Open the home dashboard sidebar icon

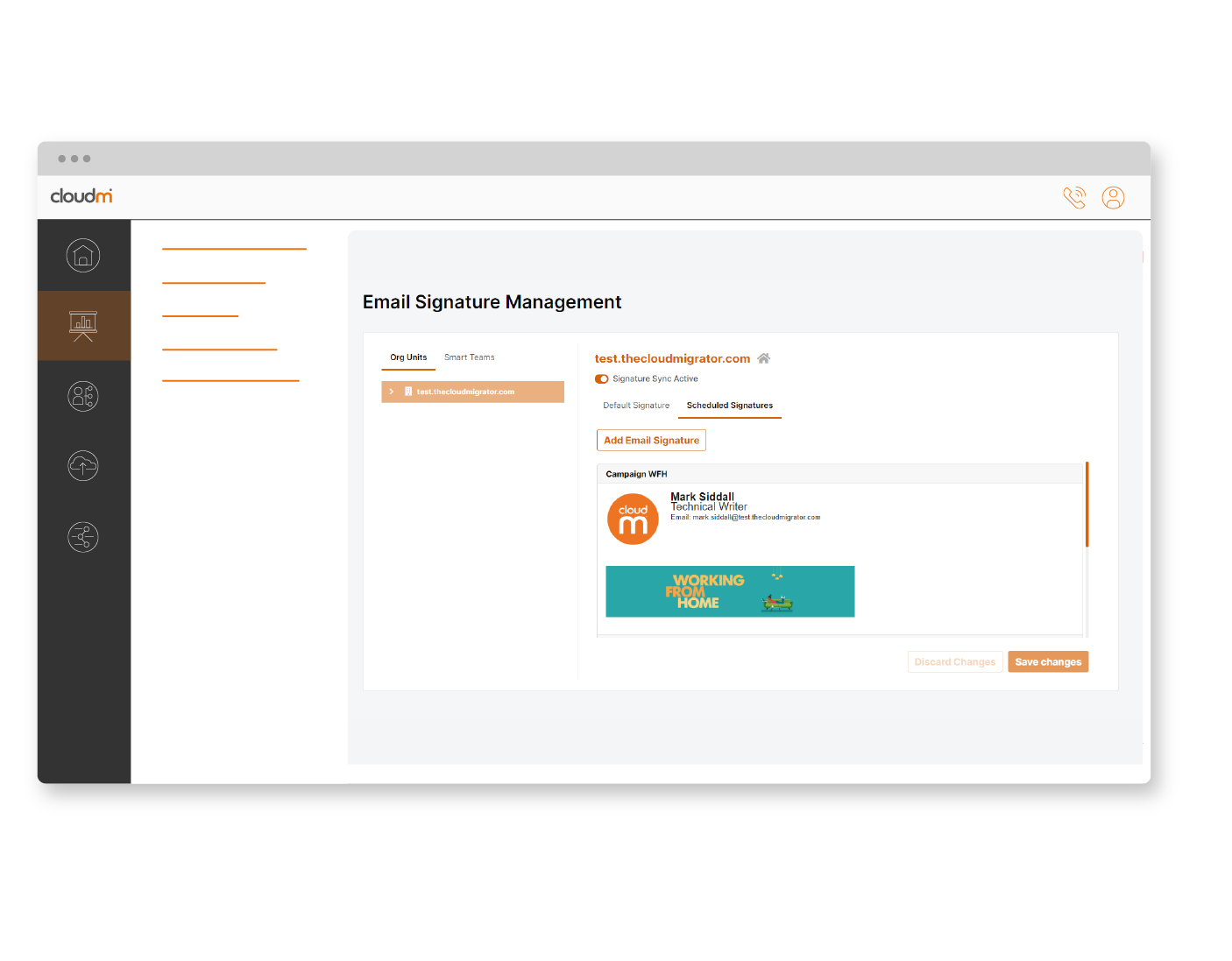(x=83, y=256)
